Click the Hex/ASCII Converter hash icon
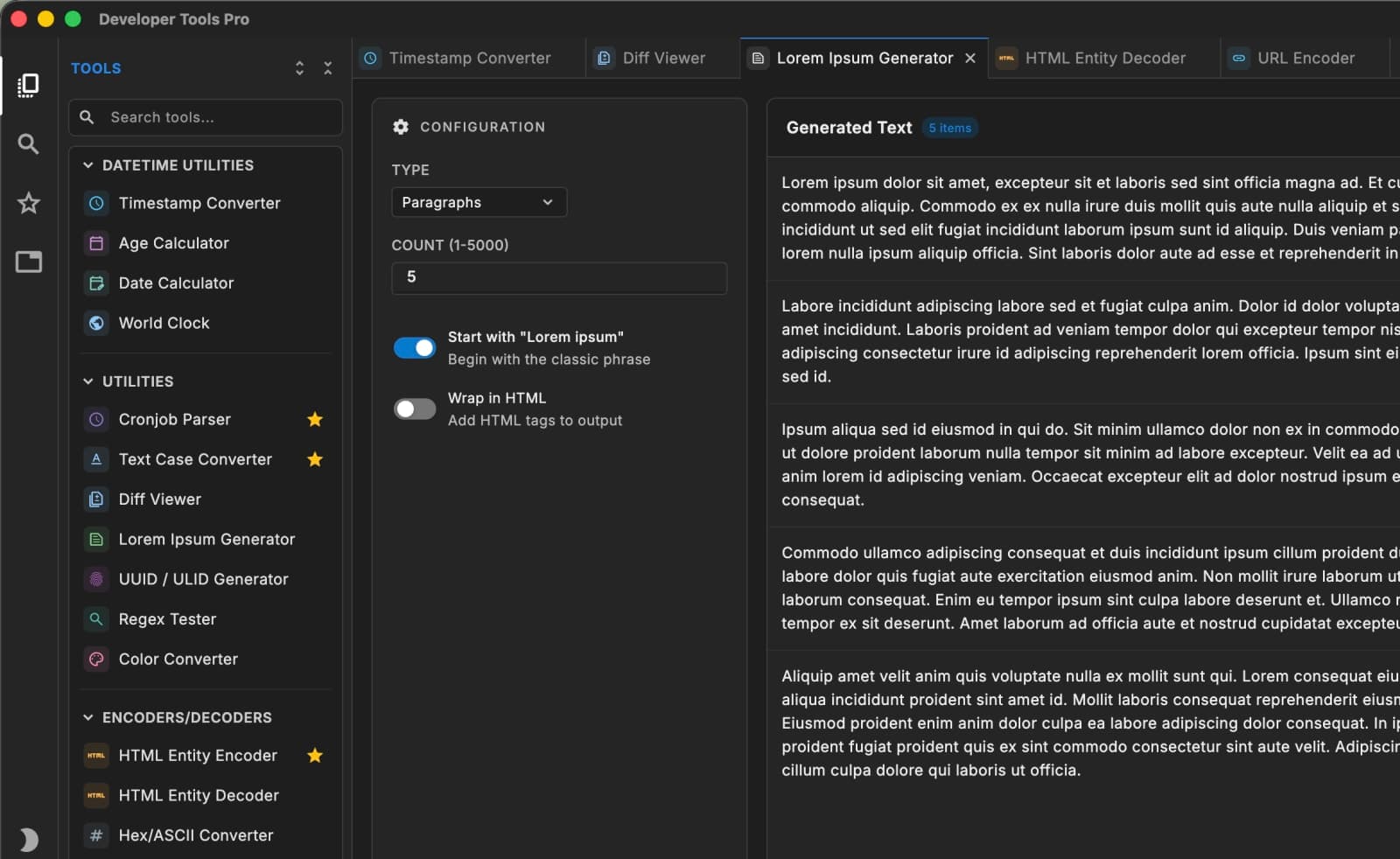 pos(96,835)
